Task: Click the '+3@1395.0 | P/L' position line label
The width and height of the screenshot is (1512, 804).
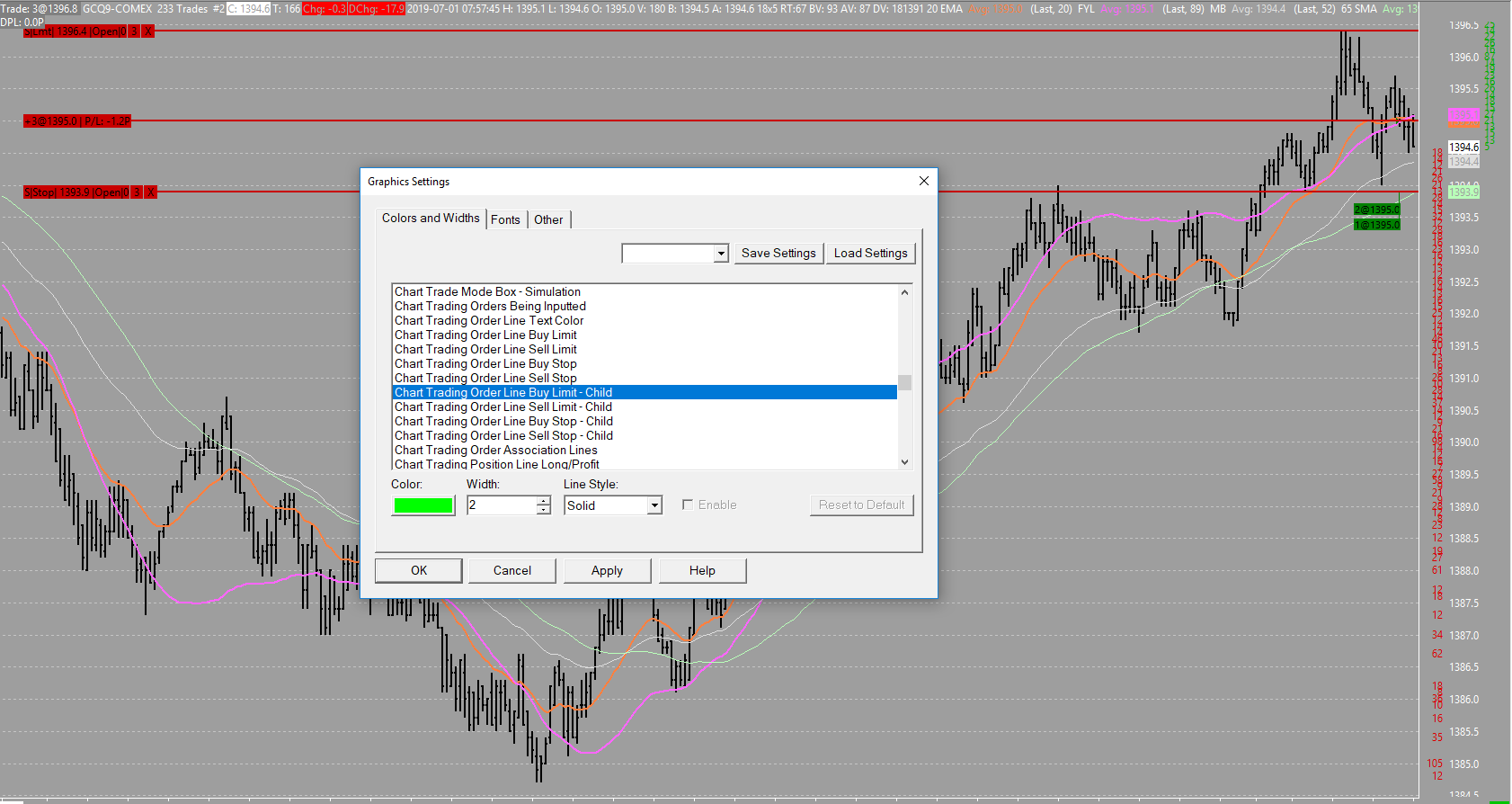Action: pyautogui.click(x=77, y=121)
